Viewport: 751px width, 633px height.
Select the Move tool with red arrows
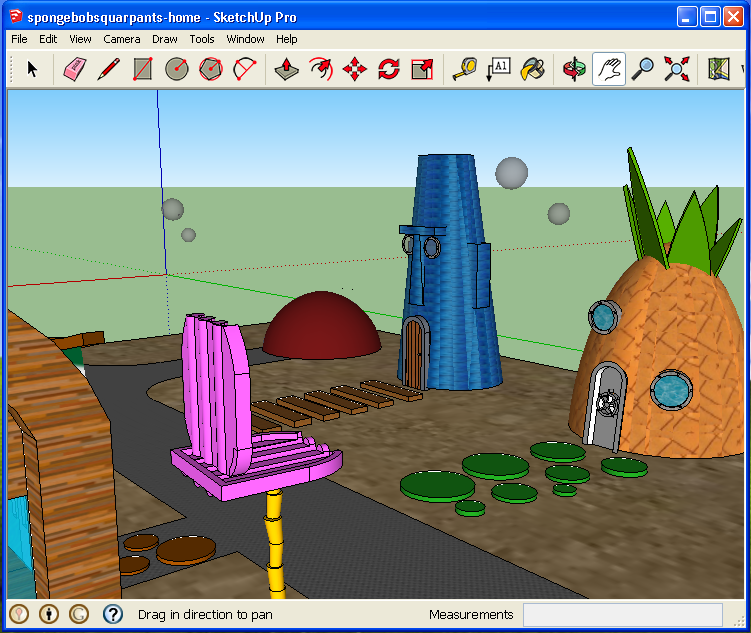[355, 69]
